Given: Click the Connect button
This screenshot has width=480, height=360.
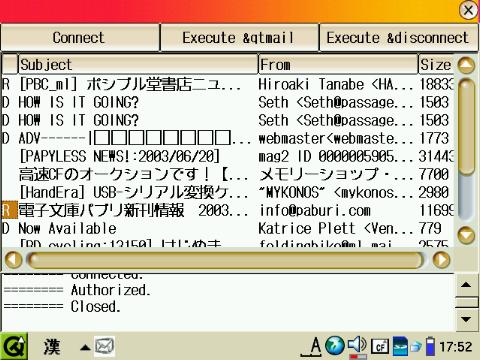Looking at the screenshot, I should click(x=80, y=38).
